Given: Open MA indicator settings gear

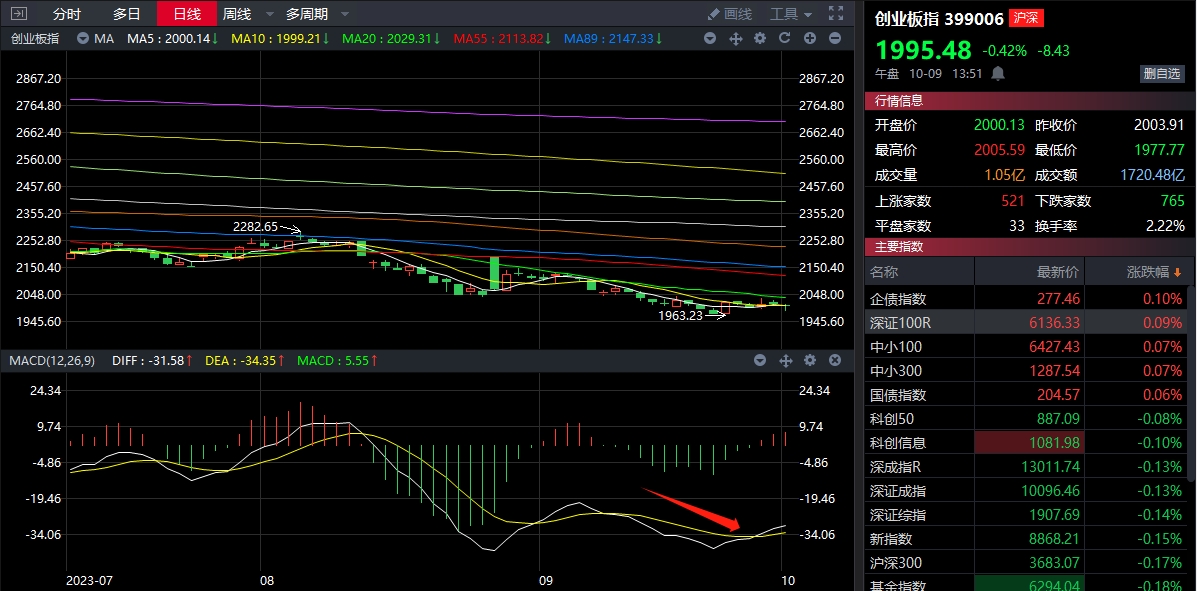Looking at the screenshot, I should click(760, 38).
